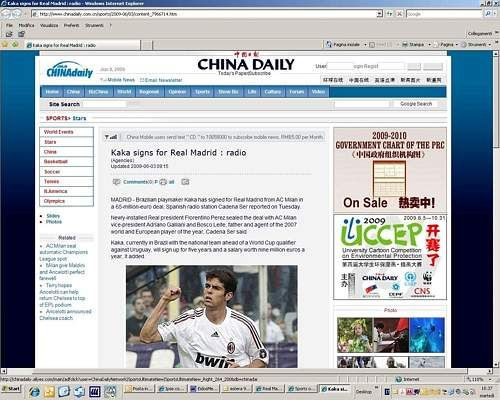Screen dimensions: 500x400
Task: Click the Stop loading X icon
Action: (399, 14)
